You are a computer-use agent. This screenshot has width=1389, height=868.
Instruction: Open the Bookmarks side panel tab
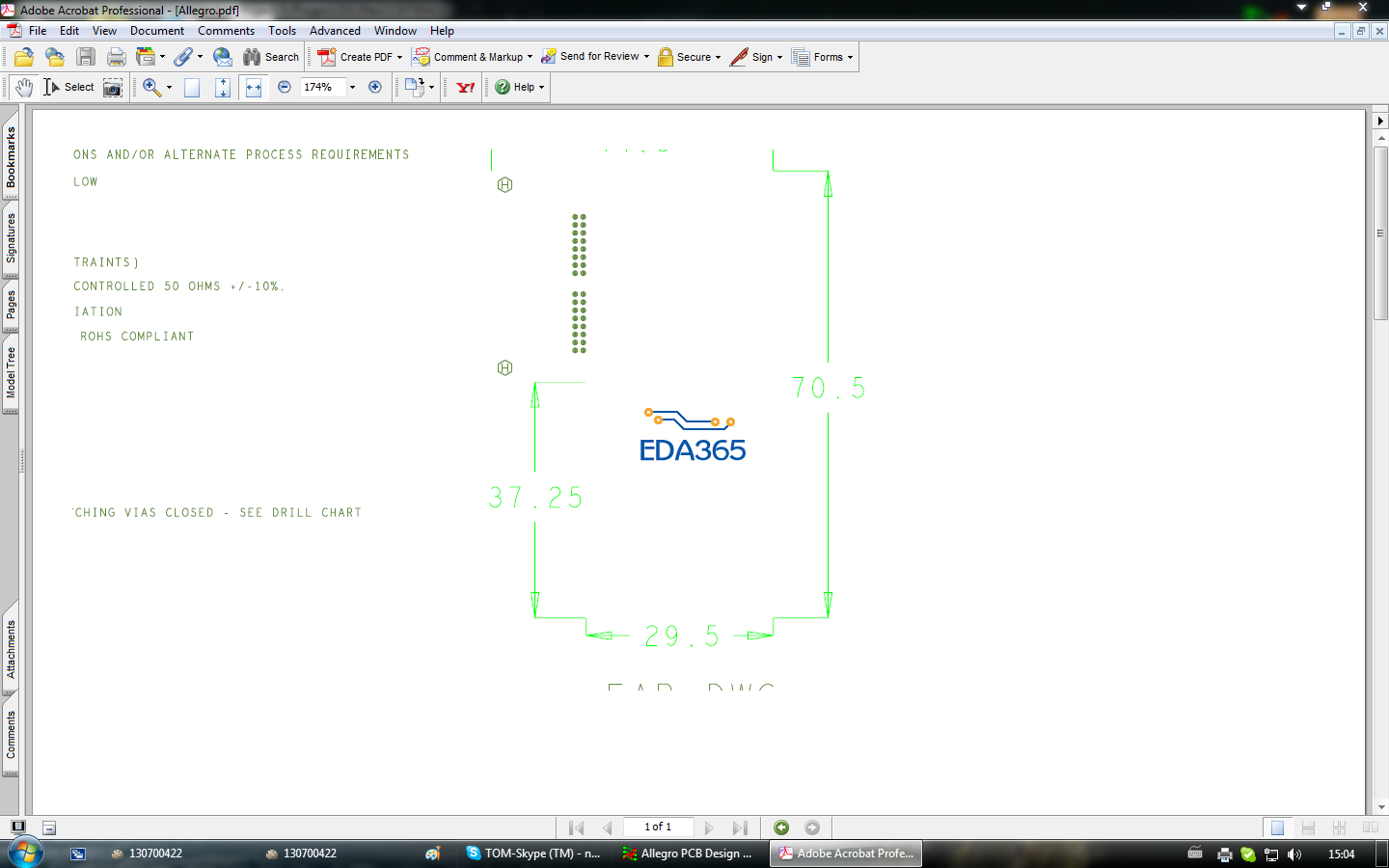click(x=11, y=157)
